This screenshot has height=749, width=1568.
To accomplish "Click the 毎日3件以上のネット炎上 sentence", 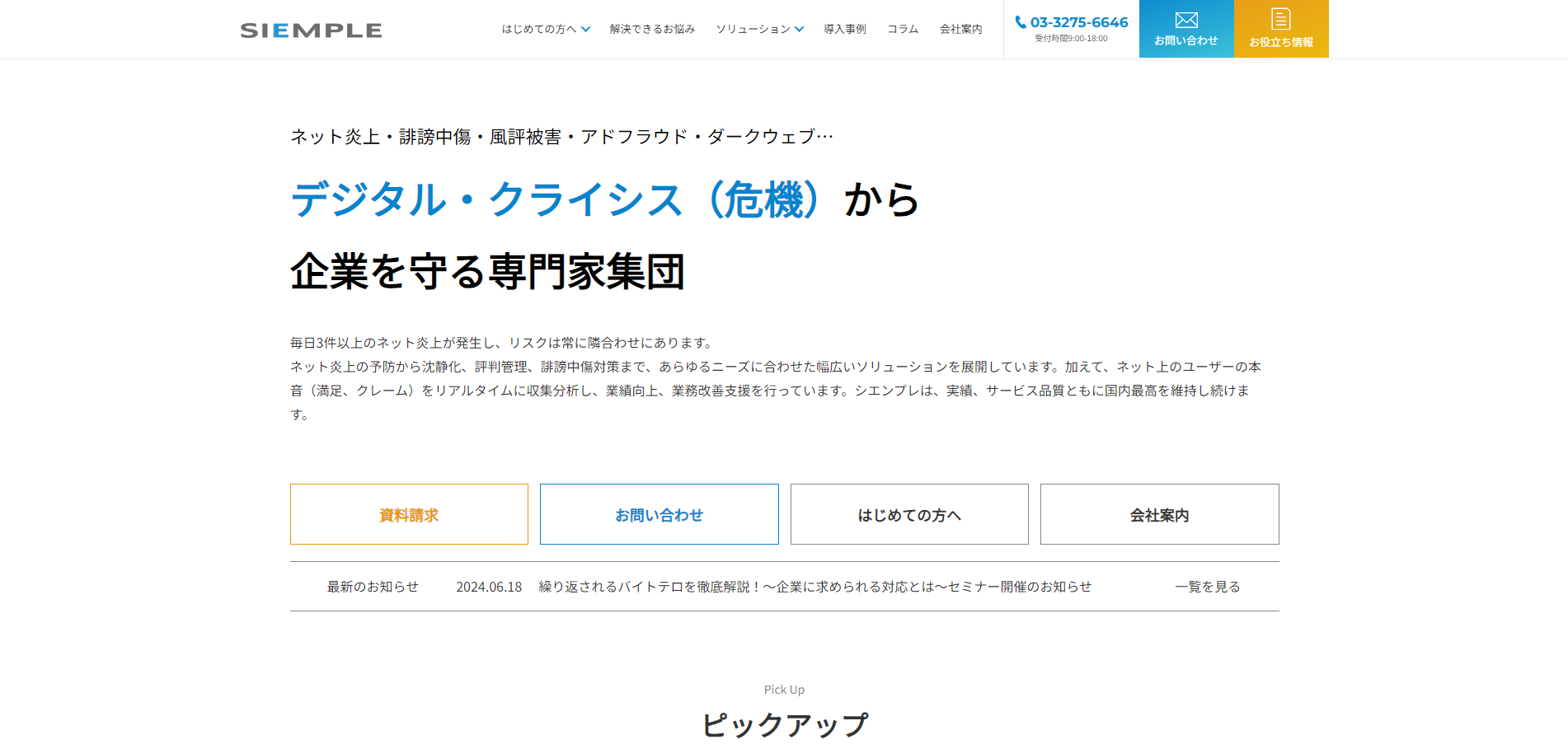I will pos(503,343).
